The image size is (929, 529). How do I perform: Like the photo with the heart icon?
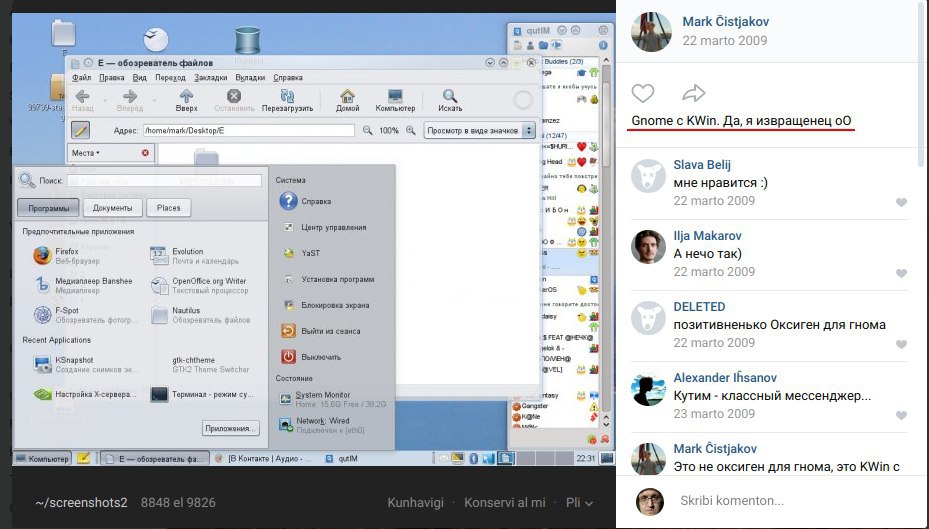(x=642, y=93)
